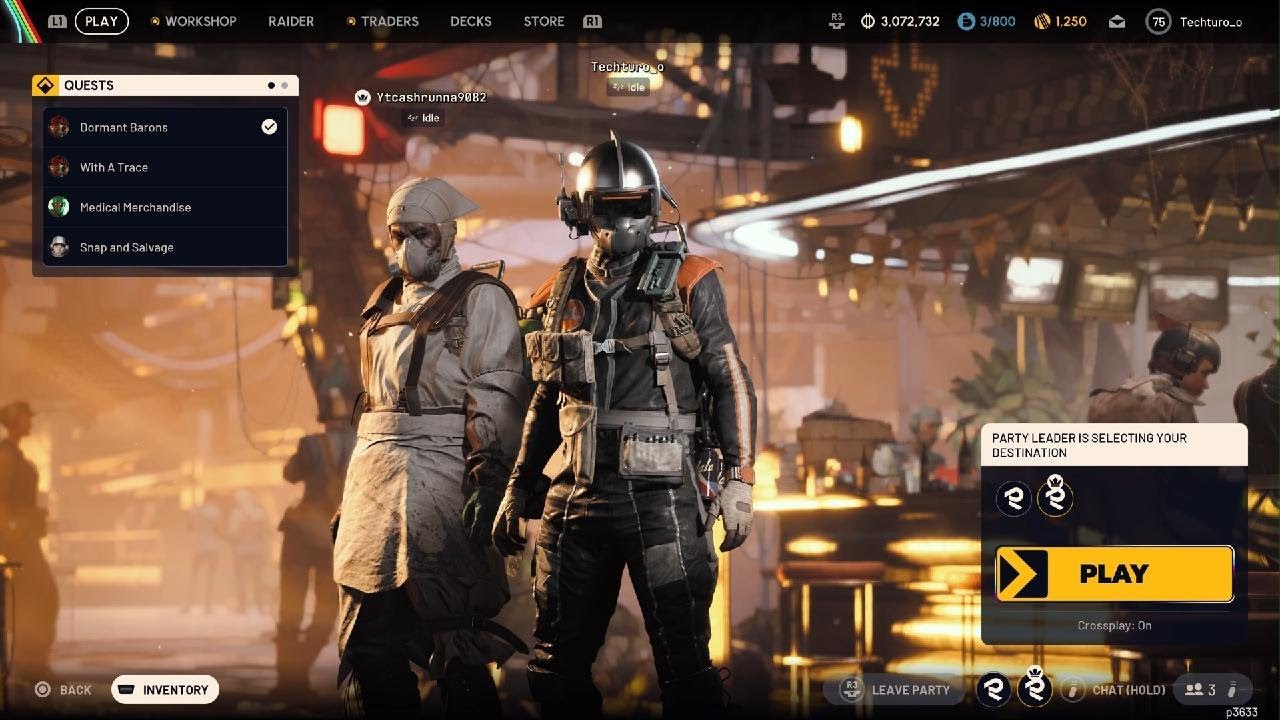
Task: Open the Decks tab
Action: [x=471, y=21]
